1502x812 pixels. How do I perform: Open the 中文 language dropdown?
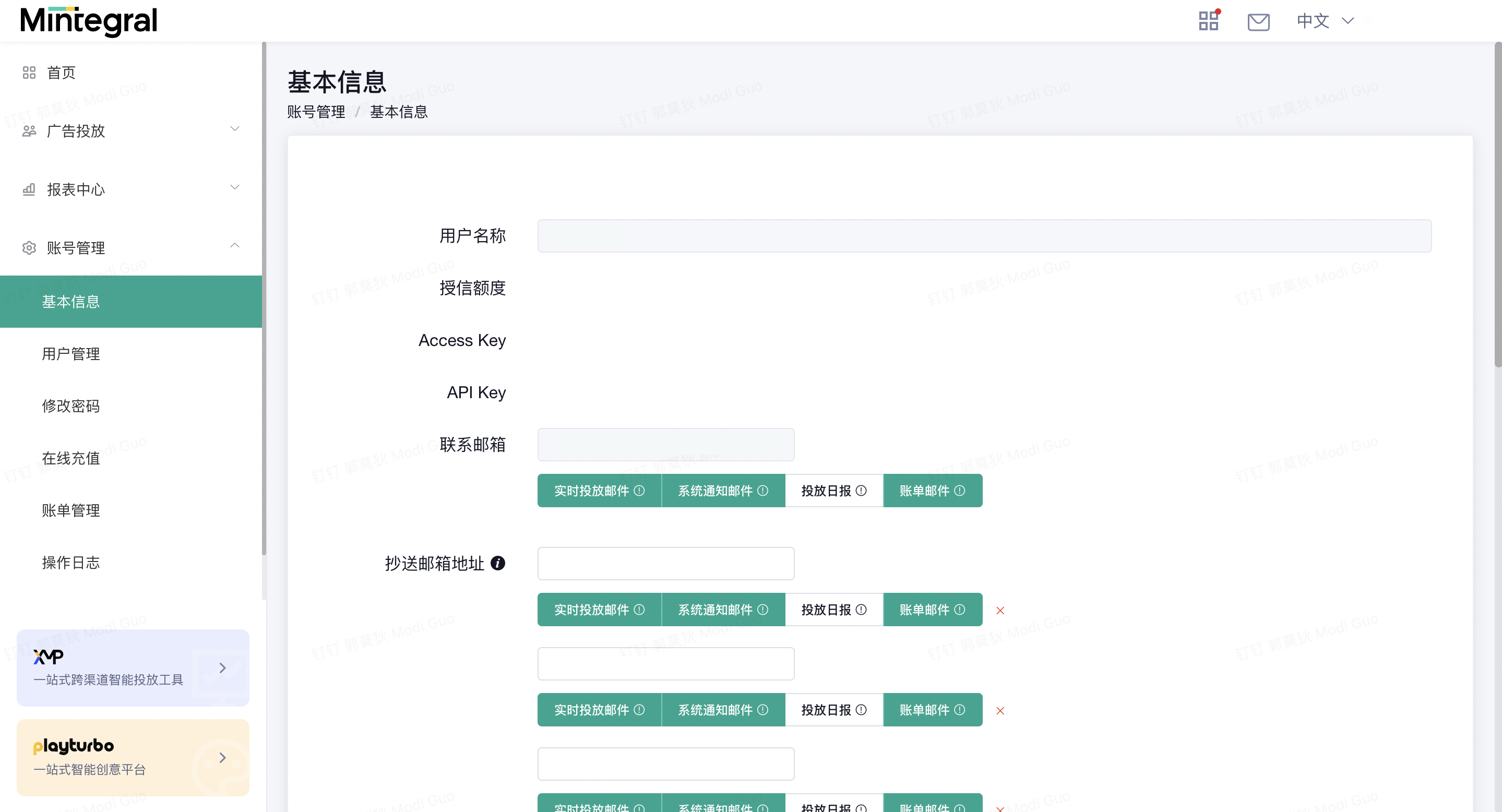pos(1325,21)
